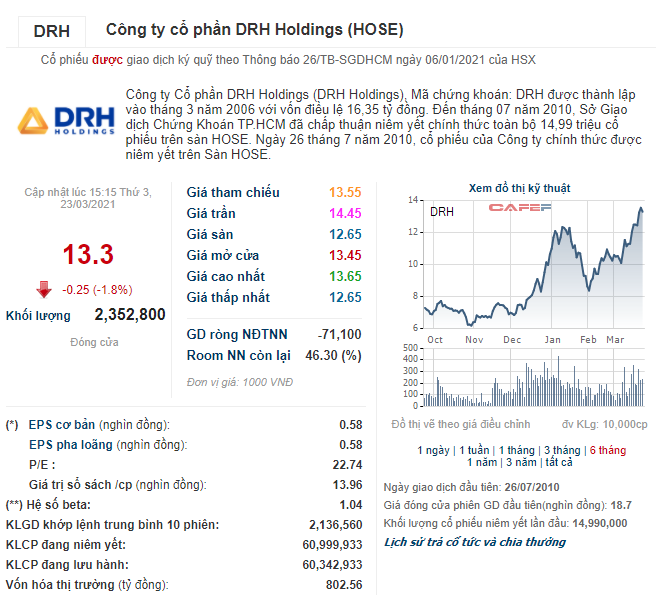
Task: Click the current price 13.3
Action: click(x=87, y=254)
